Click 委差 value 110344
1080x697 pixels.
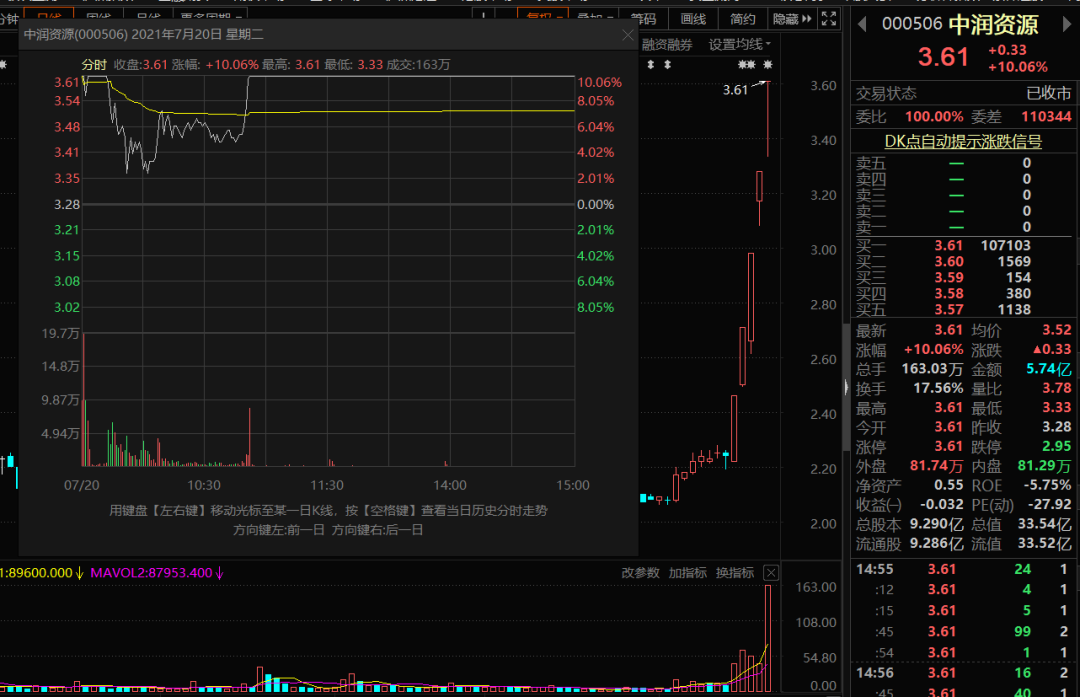click(1046, 117)
